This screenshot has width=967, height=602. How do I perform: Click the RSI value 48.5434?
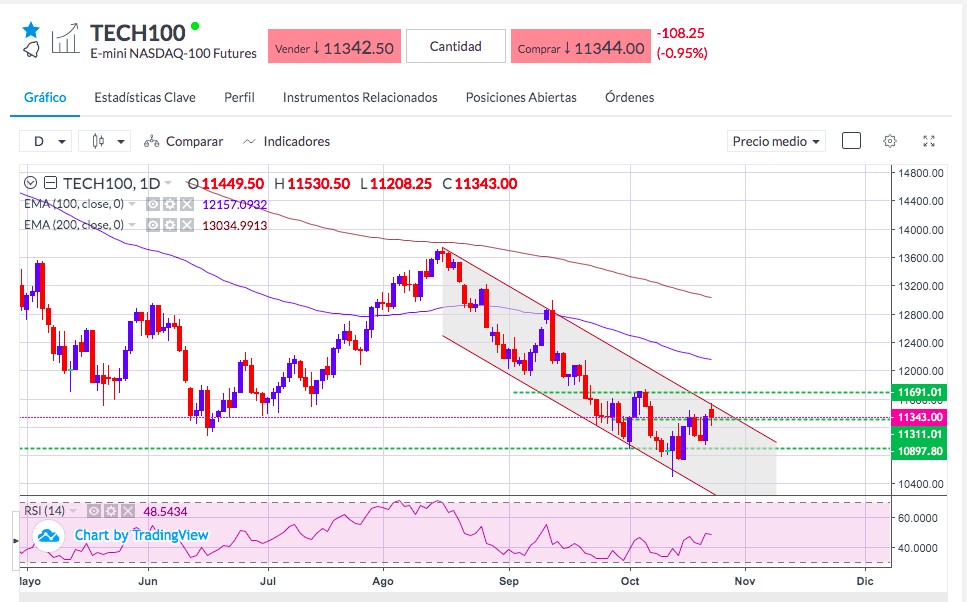coord(165,511)
